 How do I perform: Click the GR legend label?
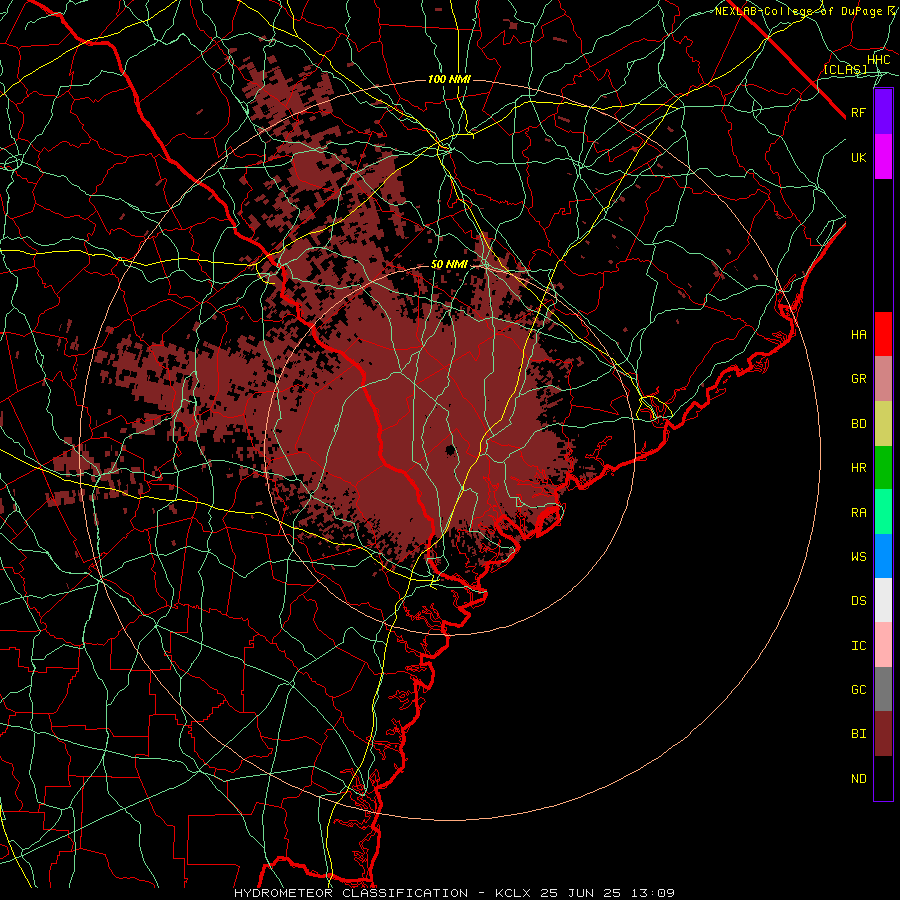pos(859,379)
